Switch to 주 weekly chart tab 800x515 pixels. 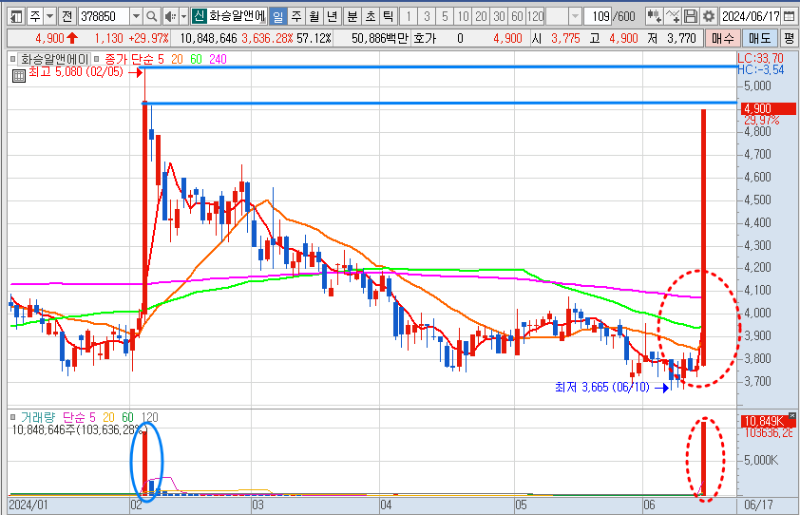pos(296,16)
